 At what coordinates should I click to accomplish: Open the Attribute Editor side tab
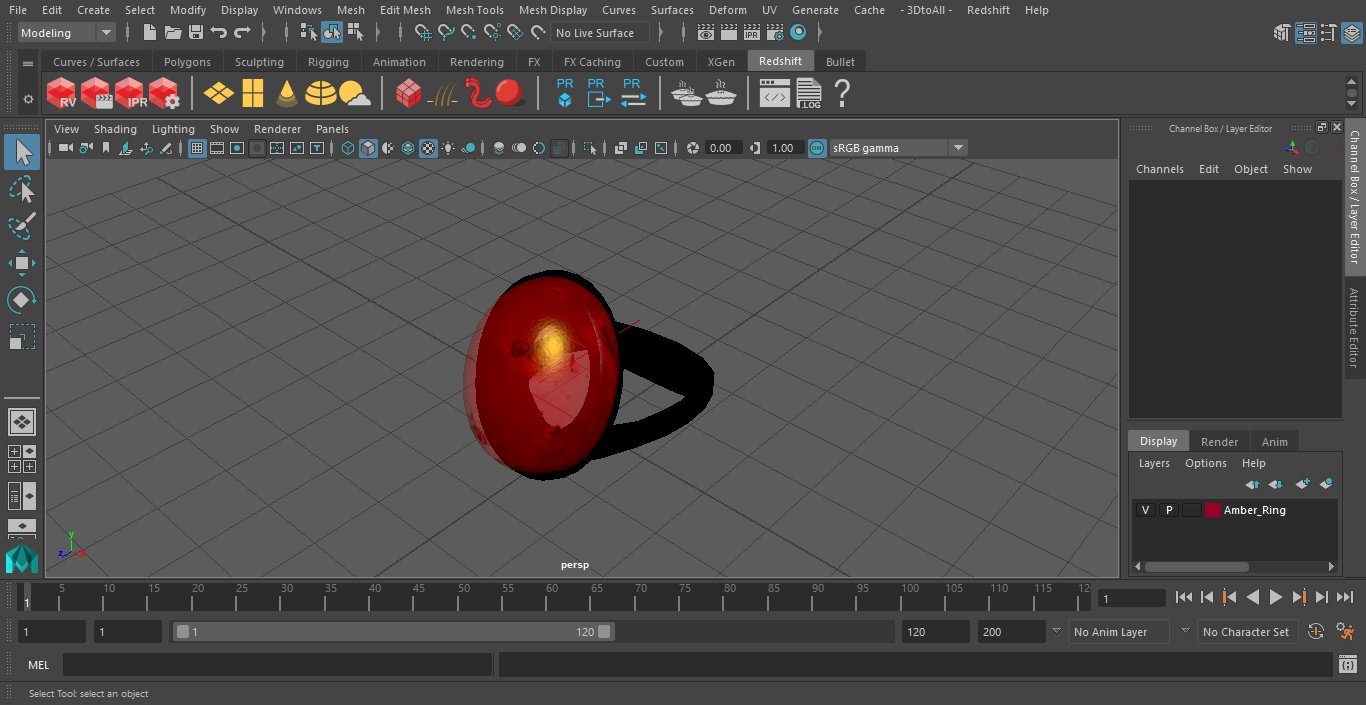tap(1355, 327)
